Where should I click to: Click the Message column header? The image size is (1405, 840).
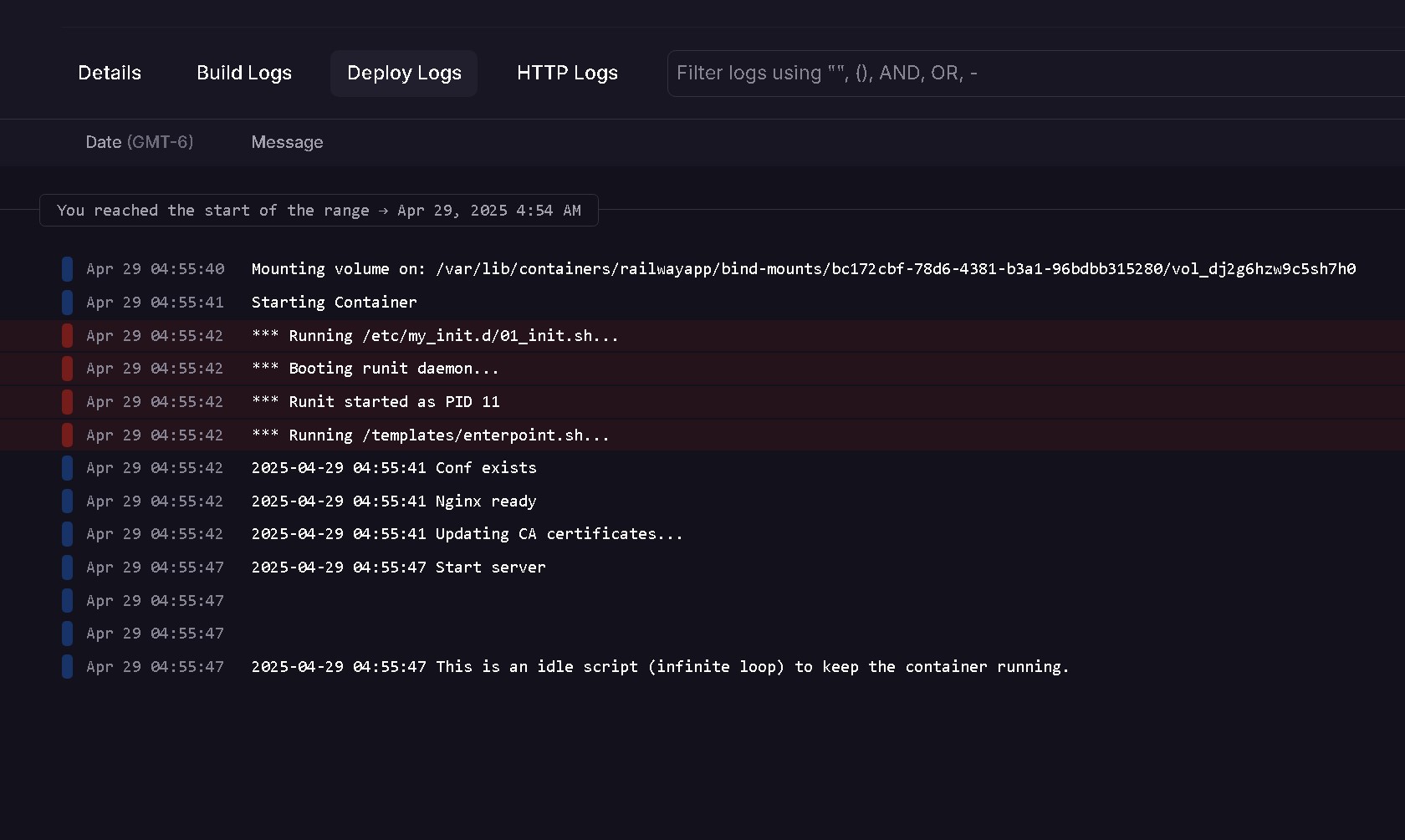coord(287,142)
